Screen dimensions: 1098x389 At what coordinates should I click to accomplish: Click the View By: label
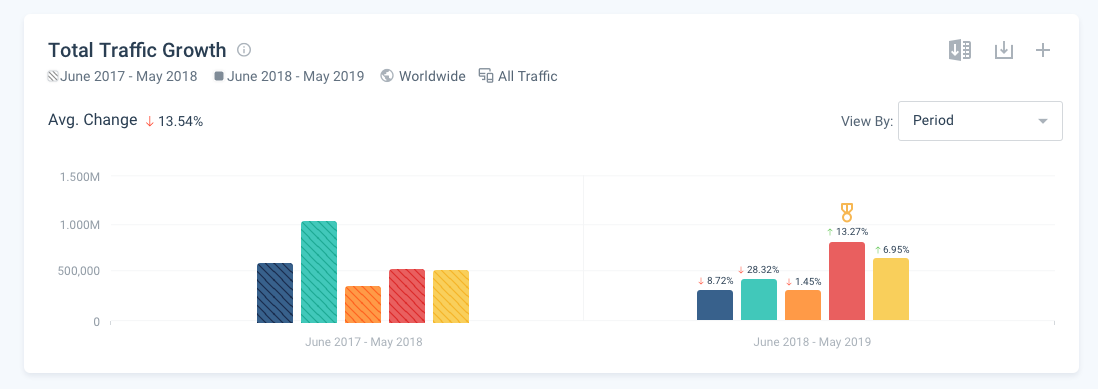tap(867, 122)
